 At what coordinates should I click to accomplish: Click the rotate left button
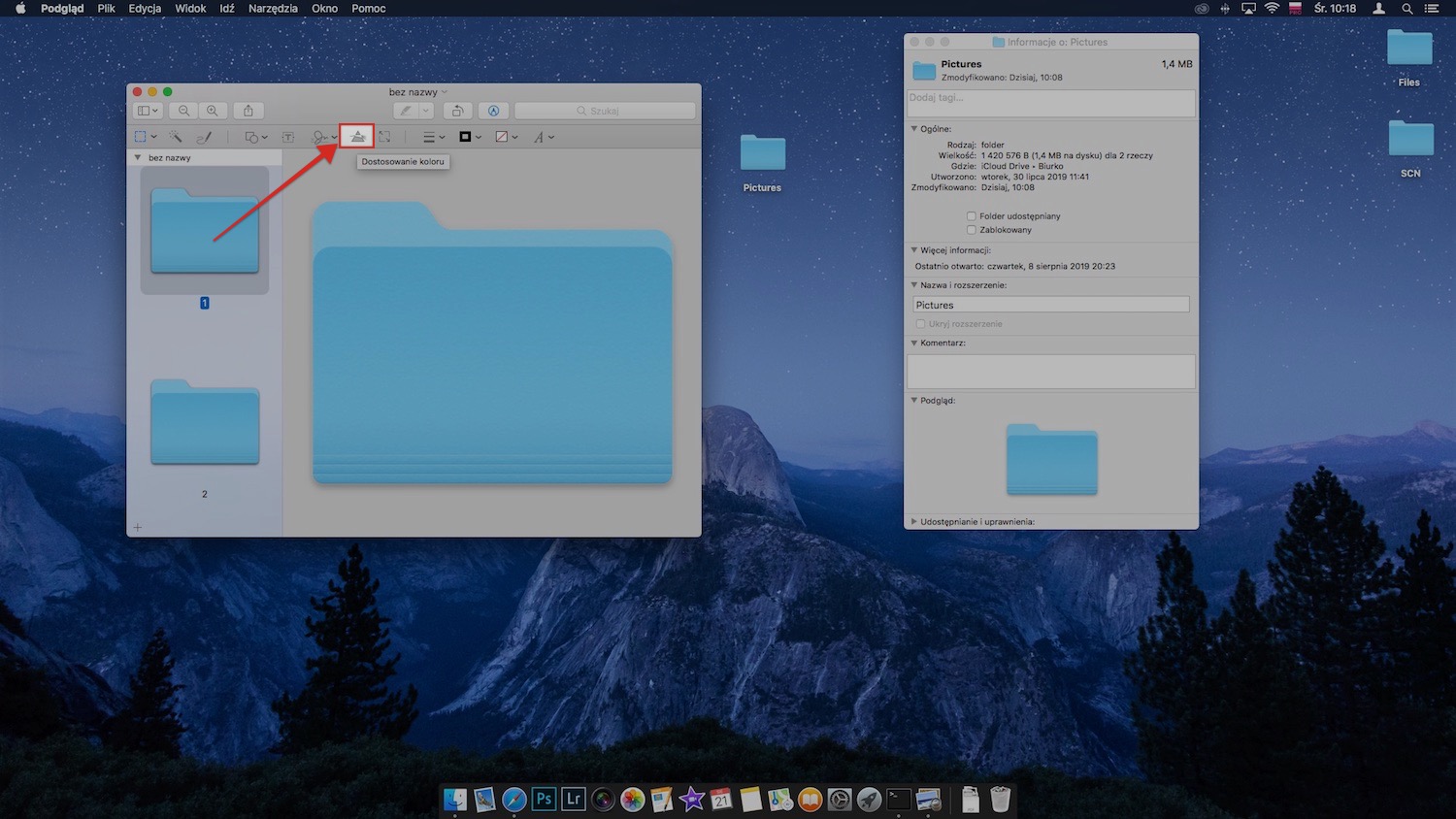click(457, 110)
